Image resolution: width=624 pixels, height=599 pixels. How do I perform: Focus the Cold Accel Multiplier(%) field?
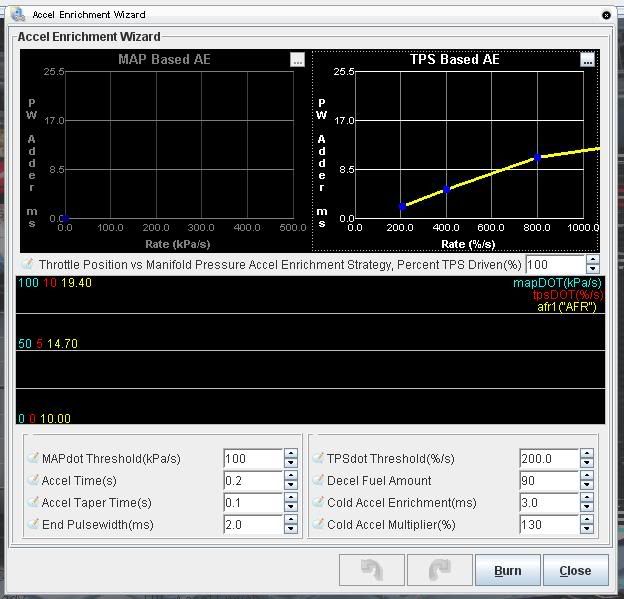549,524
